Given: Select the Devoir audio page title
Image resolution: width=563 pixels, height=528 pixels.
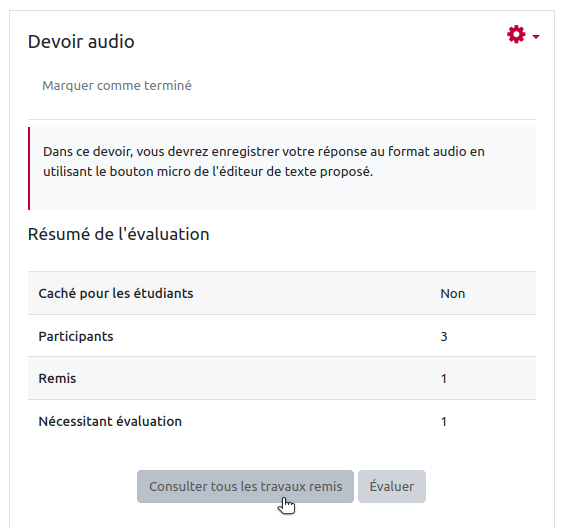Looking at the screenshot, I should [x=81, y=41].
